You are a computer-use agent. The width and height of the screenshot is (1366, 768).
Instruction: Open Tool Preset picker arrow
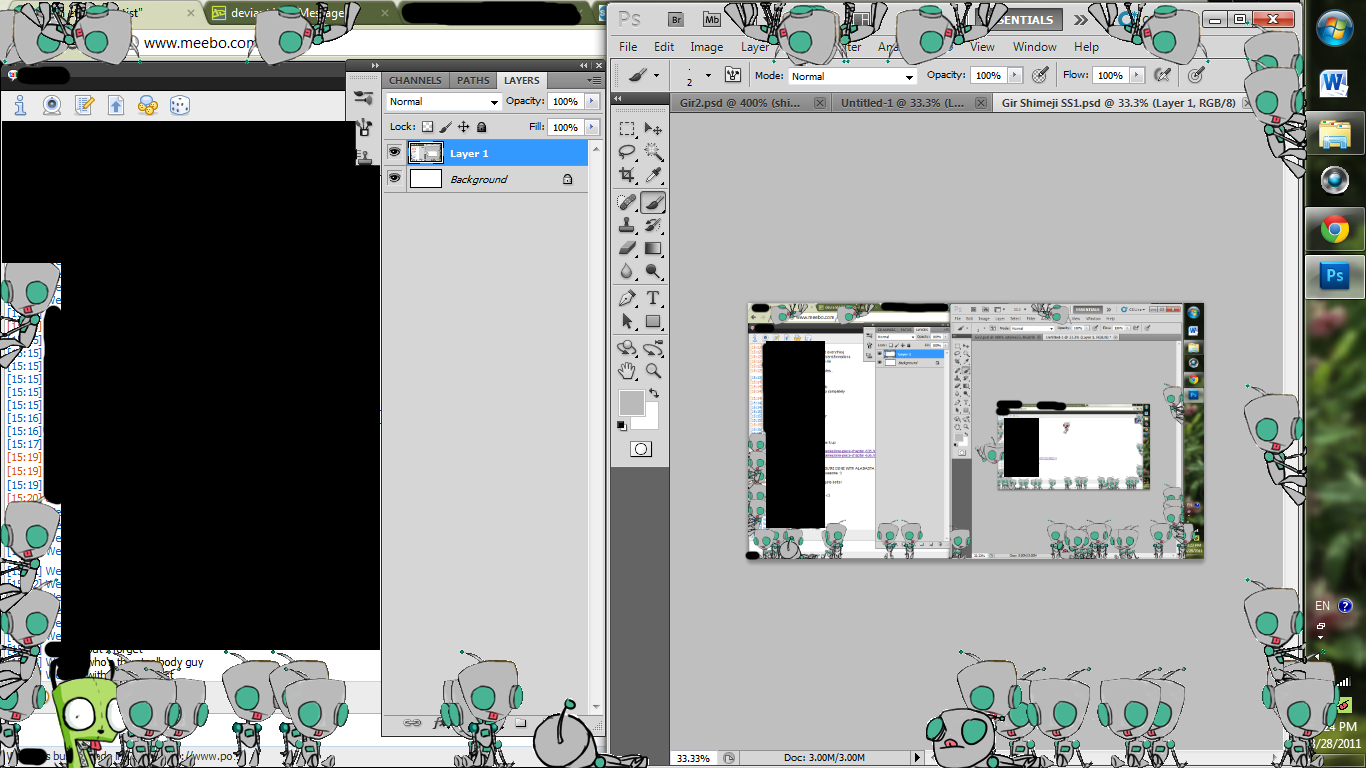click(x=656, y=75)
